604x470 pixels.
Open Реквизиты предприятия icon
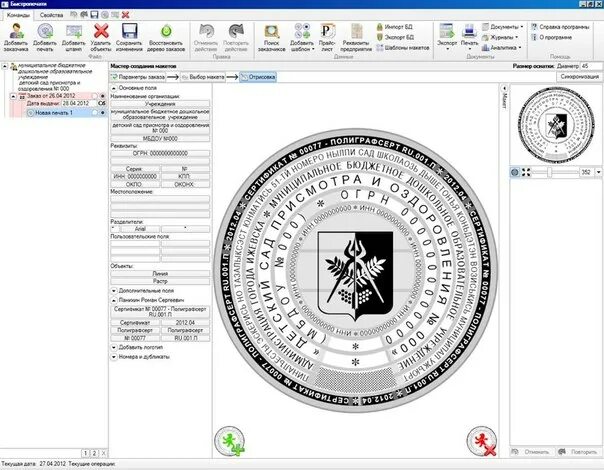356,31
